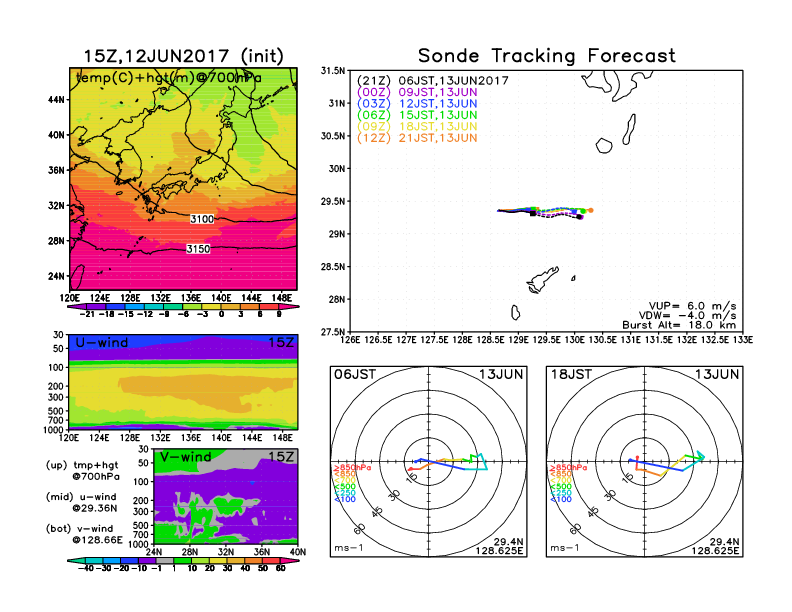Click the "40N" latitude tick under the V-wind panel
The image size is (792, 612).
[298, 552]
